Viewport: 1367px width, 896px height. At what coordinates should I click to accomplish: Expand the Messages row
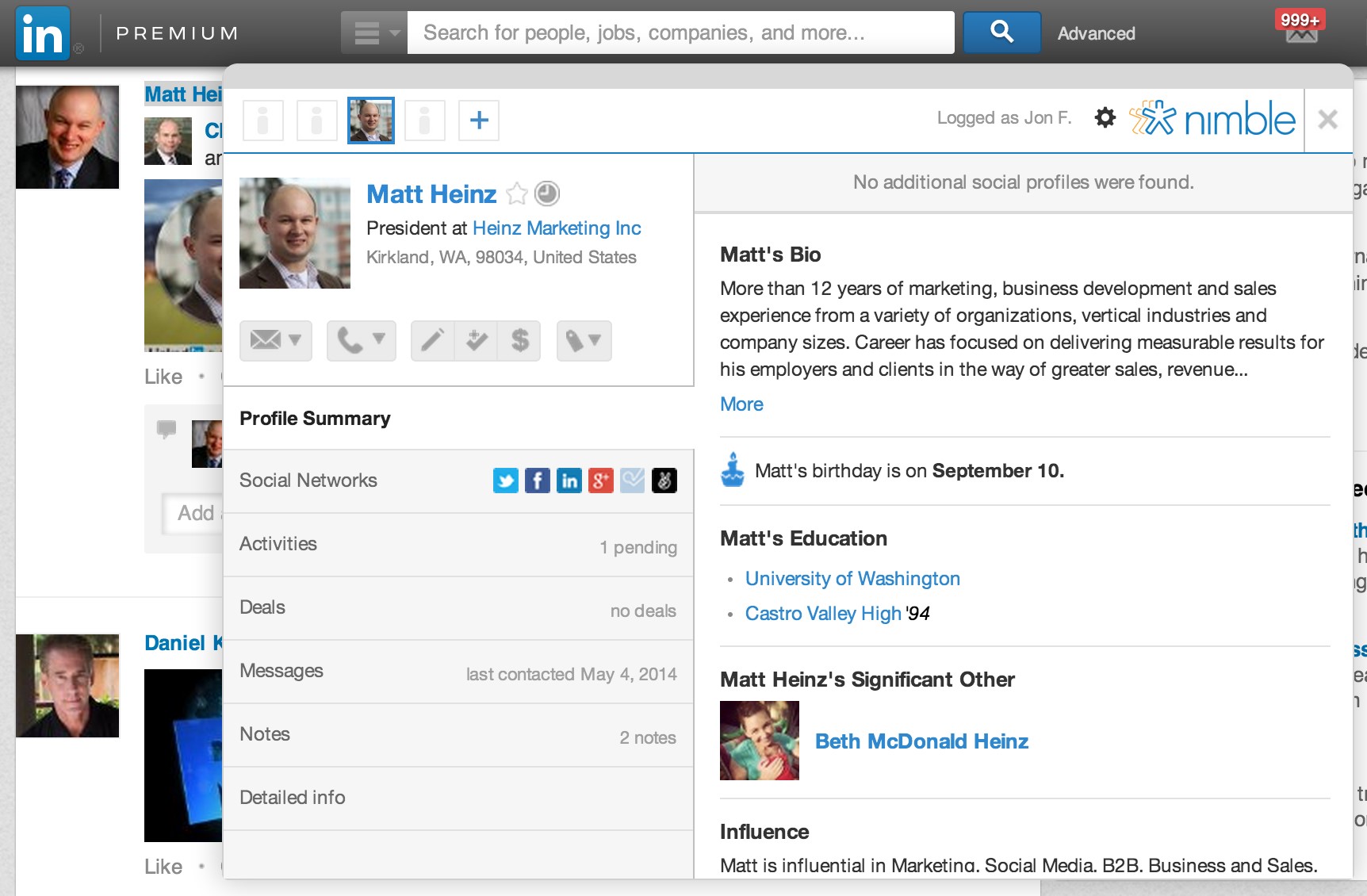(x=458, y=672)
